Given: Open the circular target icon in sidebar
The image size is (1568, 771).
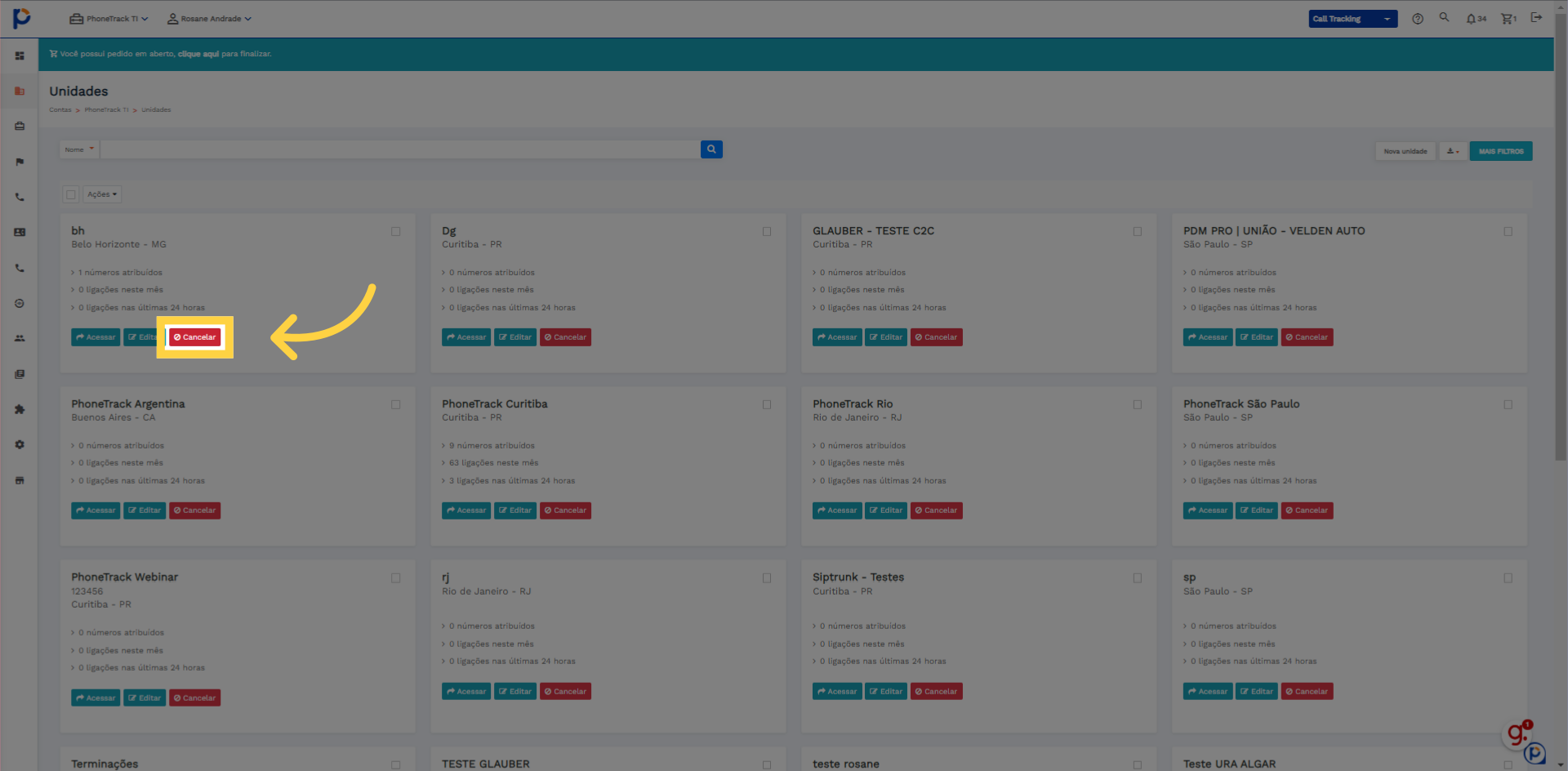Looking at the screenshot, I should pyautogui.click(x=20, y=303).
